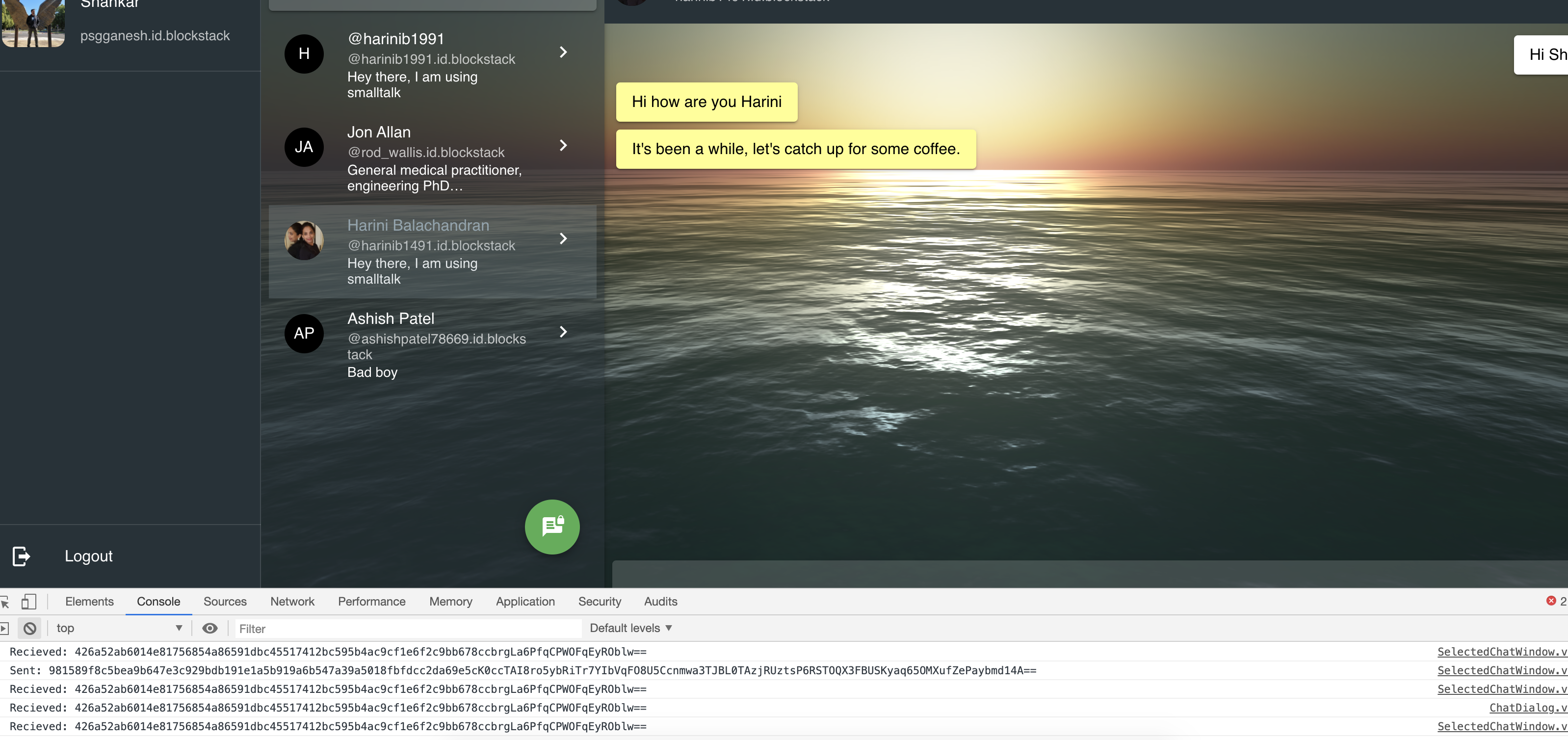1568x740 pixels.
Task: Click the clear console icon
Action: [29, 628]
